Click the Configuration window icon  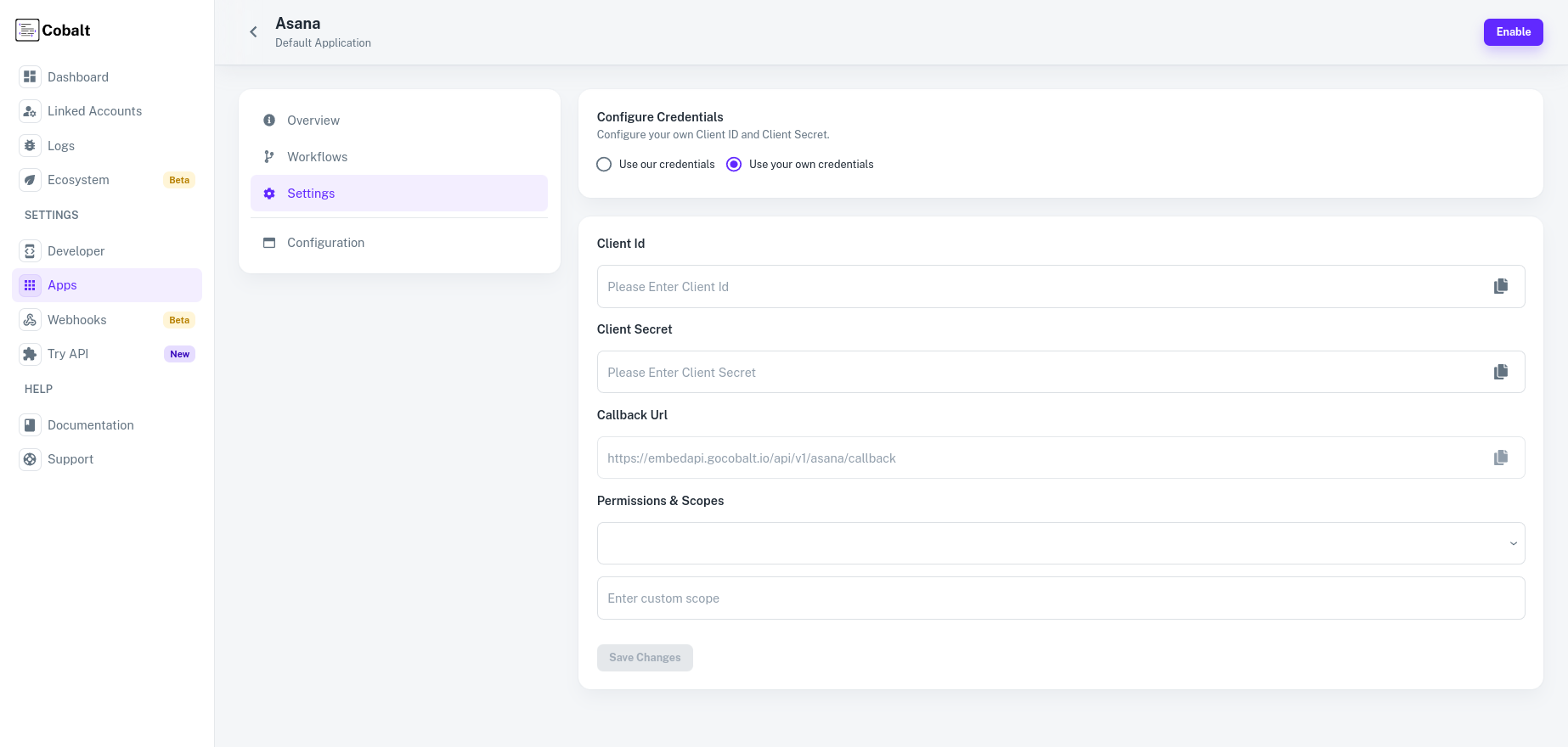[x=269, y=243]
